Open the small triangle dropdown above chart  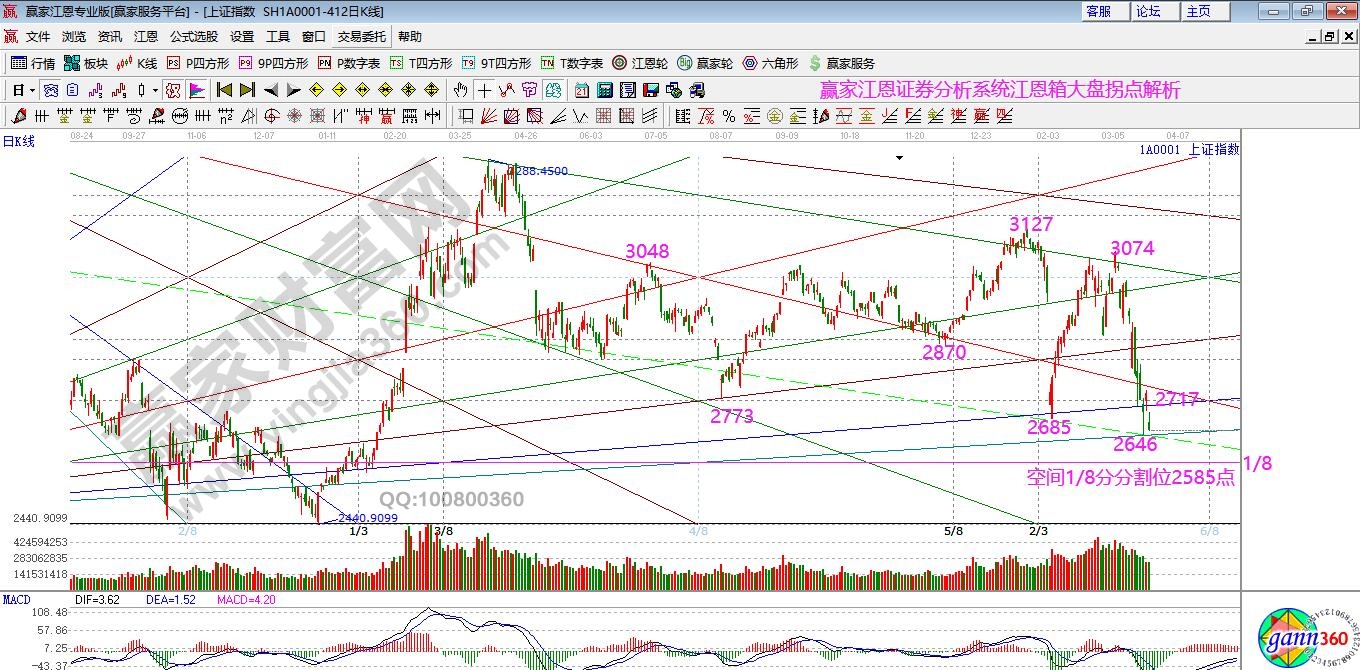[900, 158]
